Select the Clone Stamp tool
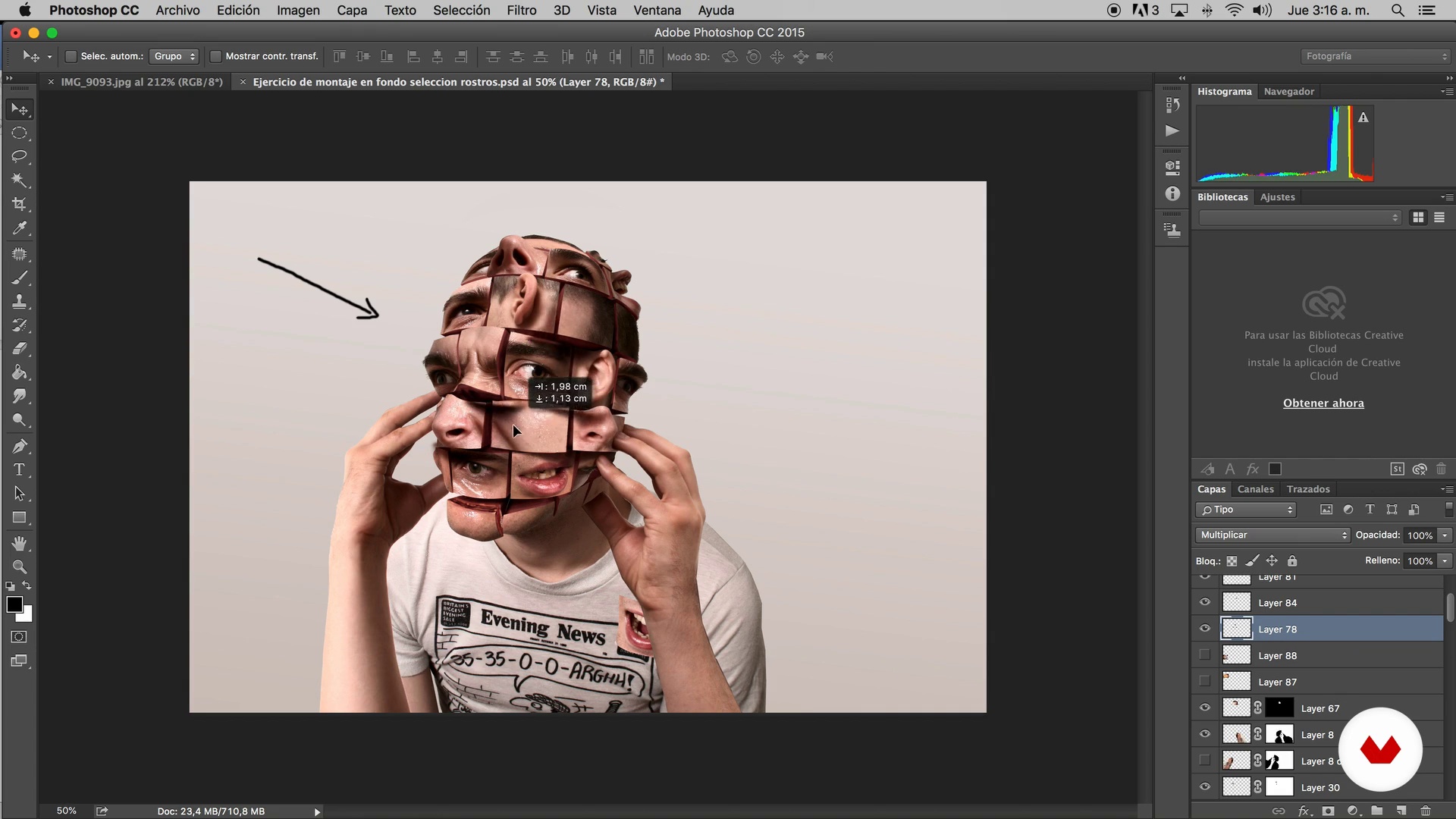Image resolution: width=1456 pixels, height=819 pixels. (20, 302)
